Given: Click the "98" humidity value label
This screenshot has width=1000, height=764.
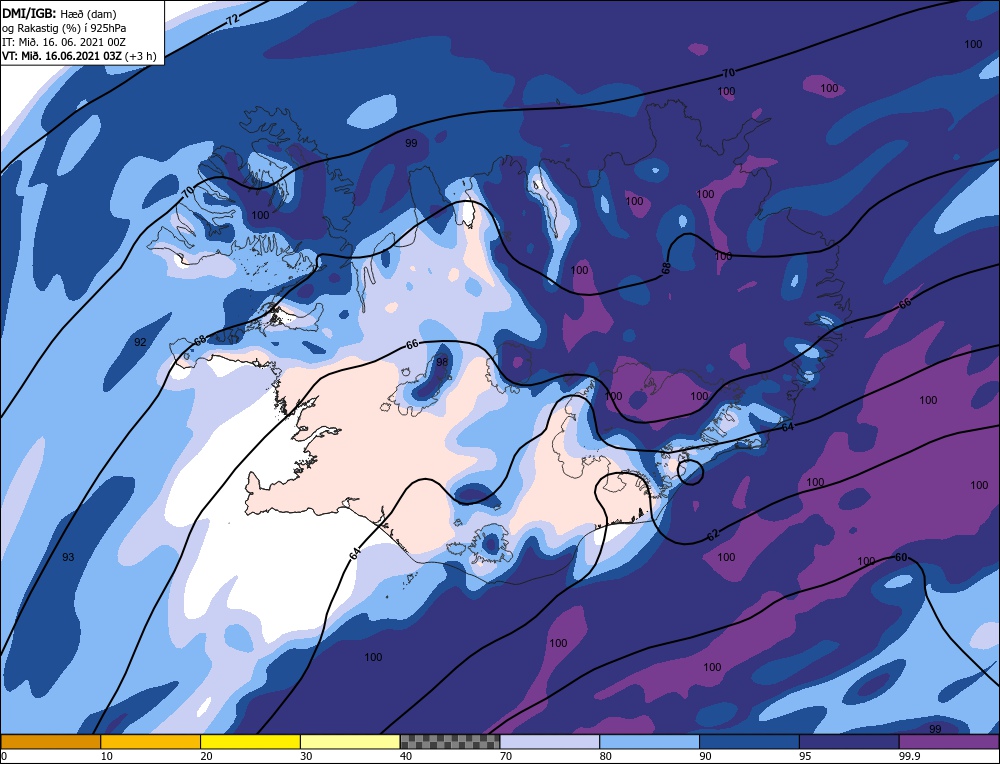Looking at the screenshot, I should click(442, 362).
